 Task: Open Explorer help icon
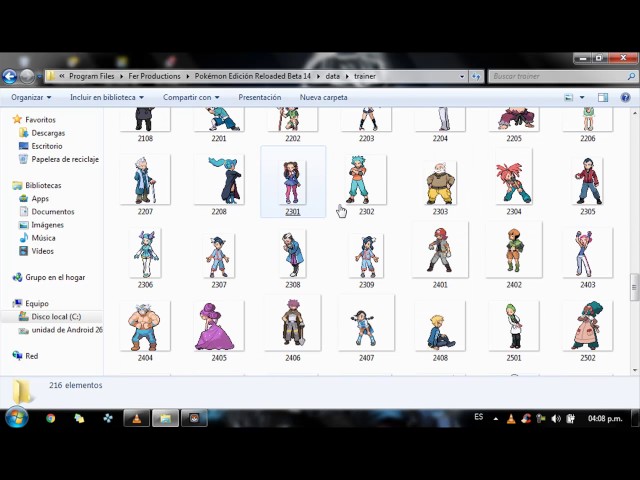[625, 98]
